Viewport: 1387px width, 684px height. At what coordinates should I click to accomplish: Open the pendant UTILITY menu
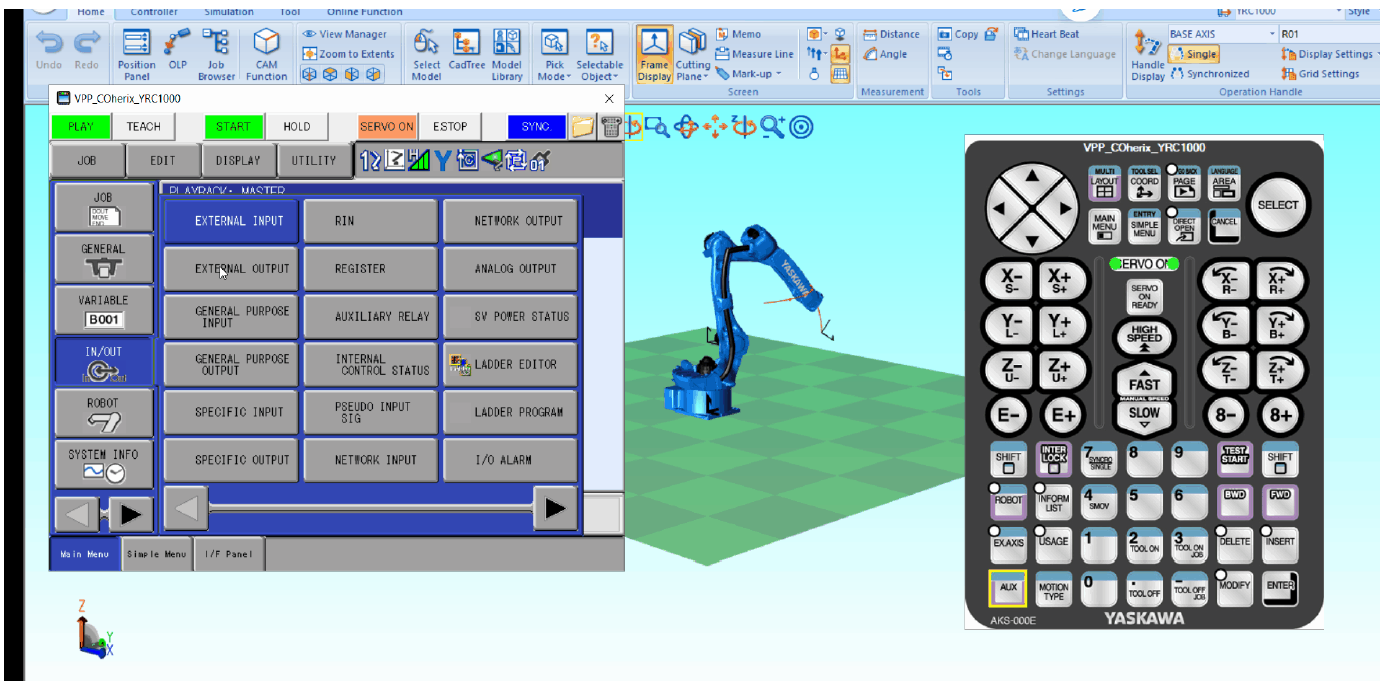pyautogui.click(x=314, y=160)
